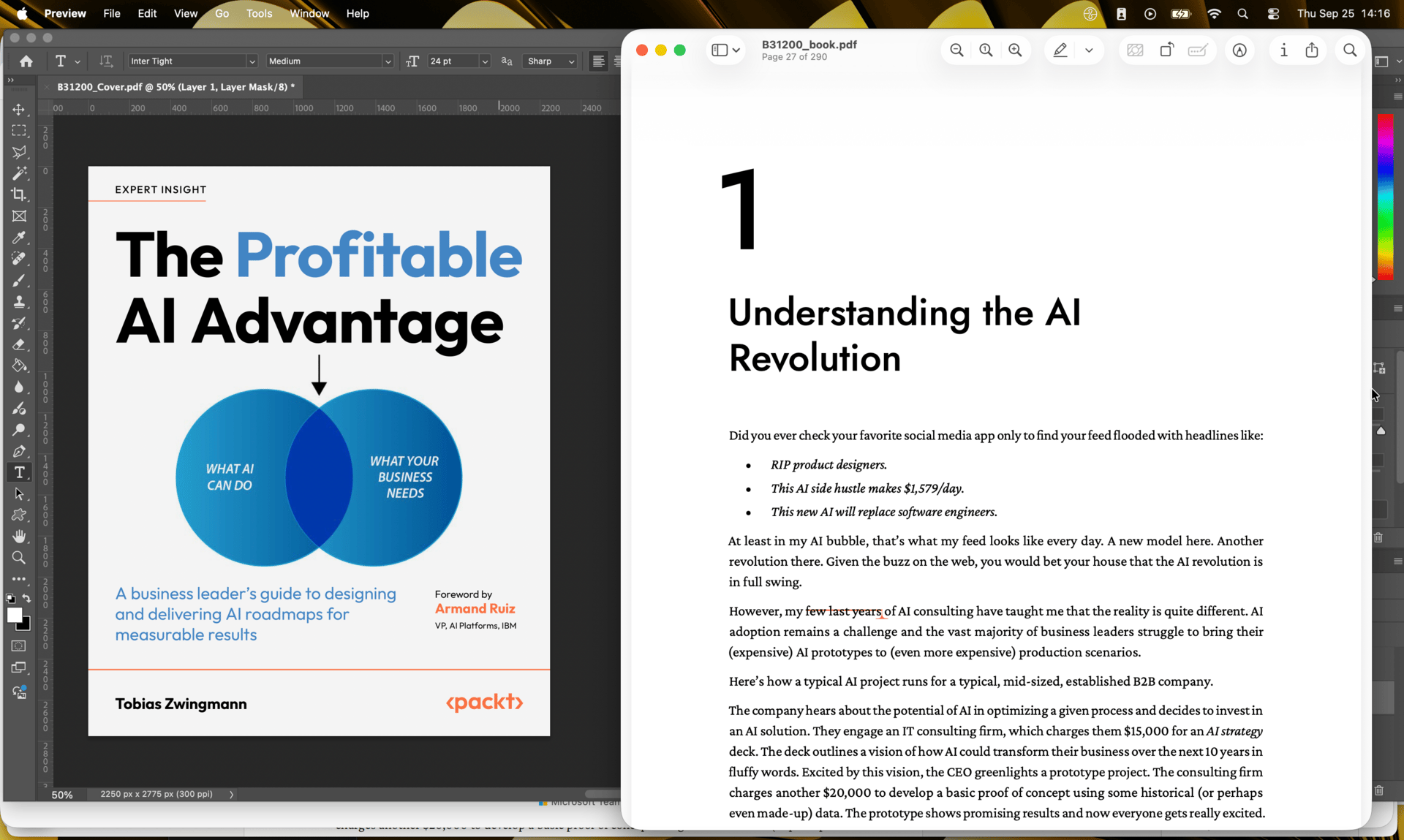Swap foreground and background colors
The image size is (1404, 840).
click(27, 599)
